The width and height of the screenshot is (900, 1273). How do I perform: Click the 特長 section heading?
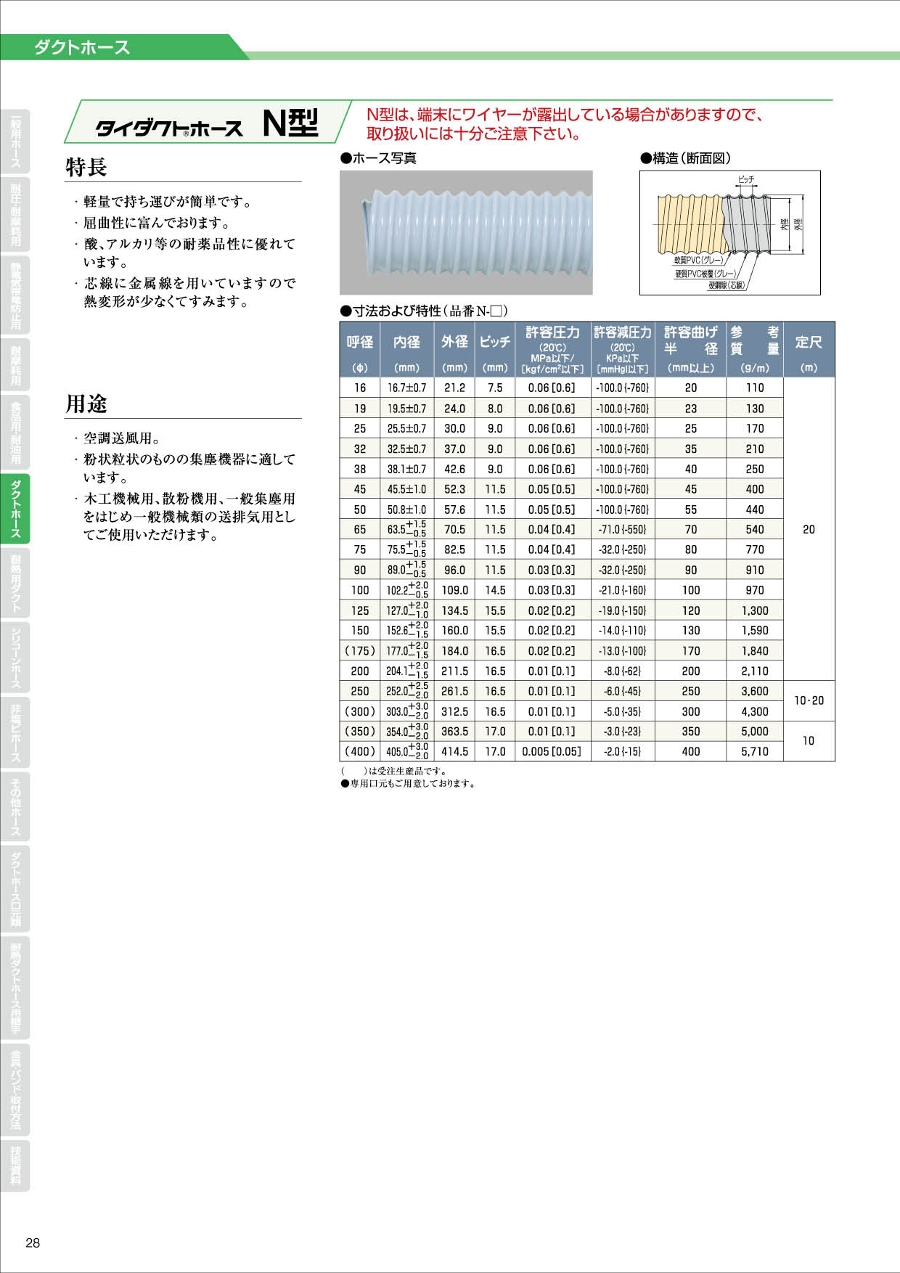[87, 167]
